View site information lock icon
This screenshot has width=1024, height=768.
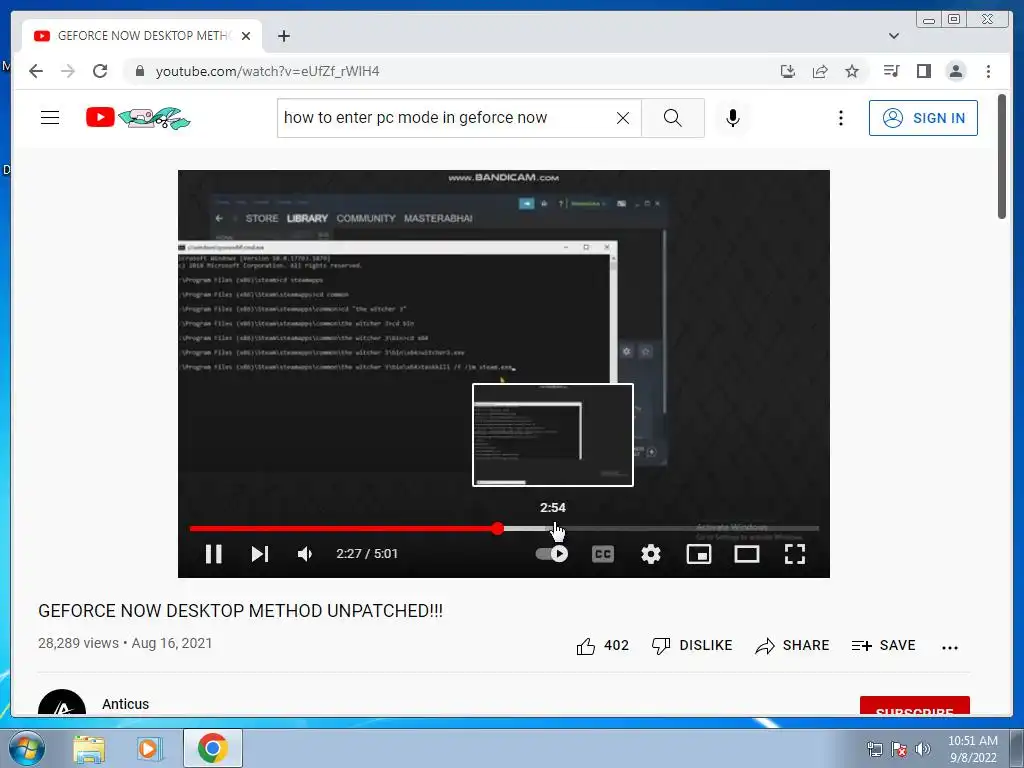tap(139, 71)
